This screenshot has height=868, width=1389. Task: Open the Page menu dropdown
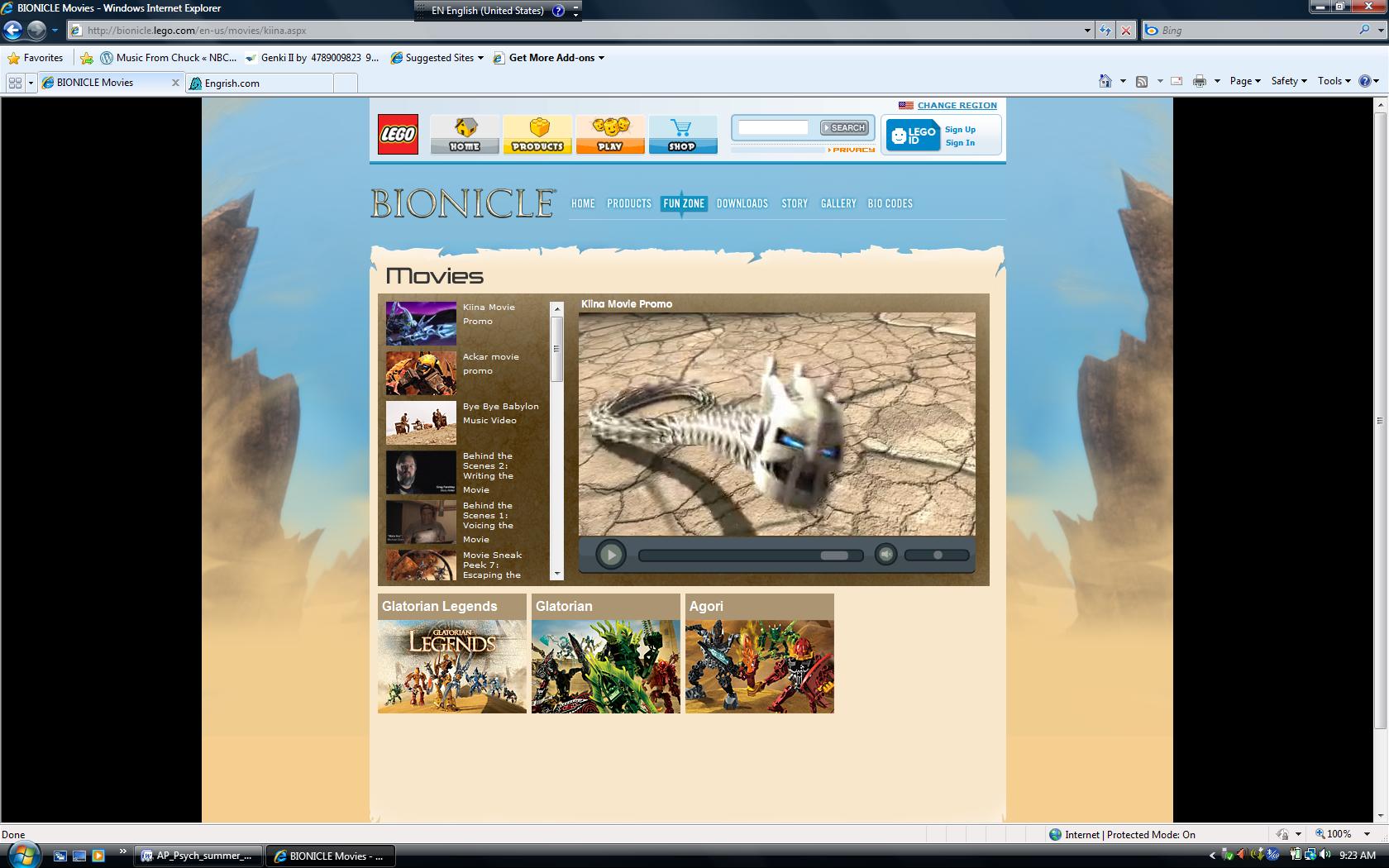[1245, 81]
